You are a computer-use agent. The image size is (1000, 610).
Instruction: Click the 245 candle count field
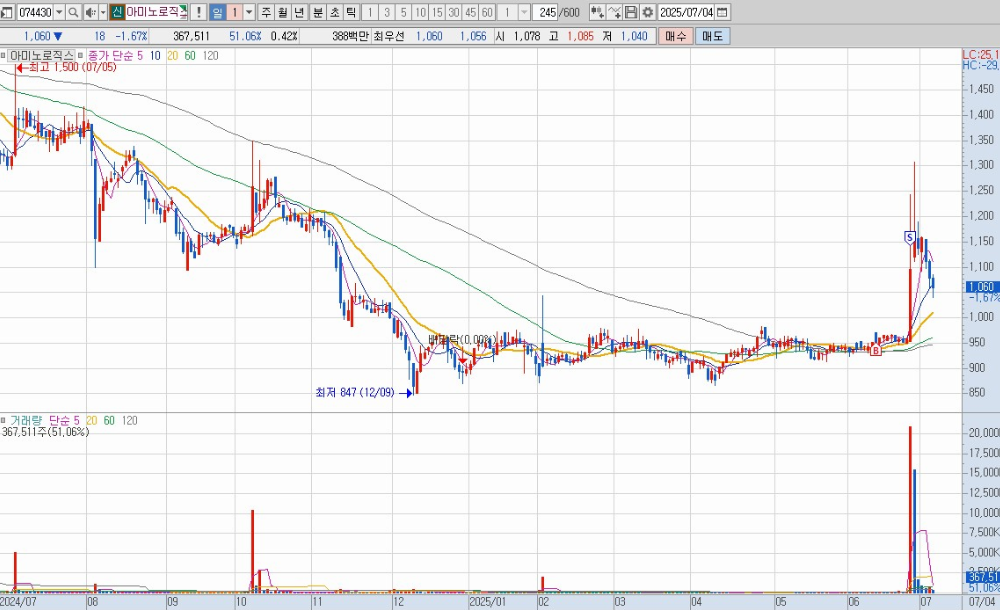pyautogui.click(x=546, y=13)
